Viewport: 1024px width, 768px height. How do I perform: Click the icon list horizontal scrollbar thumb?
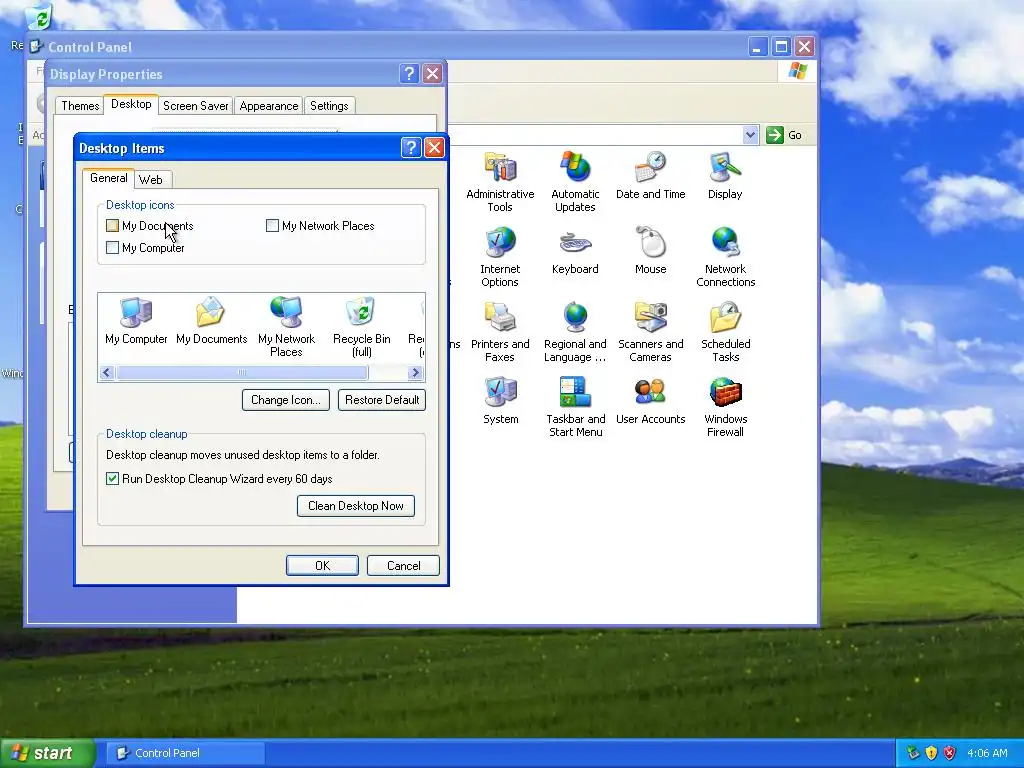click(242, 373)
